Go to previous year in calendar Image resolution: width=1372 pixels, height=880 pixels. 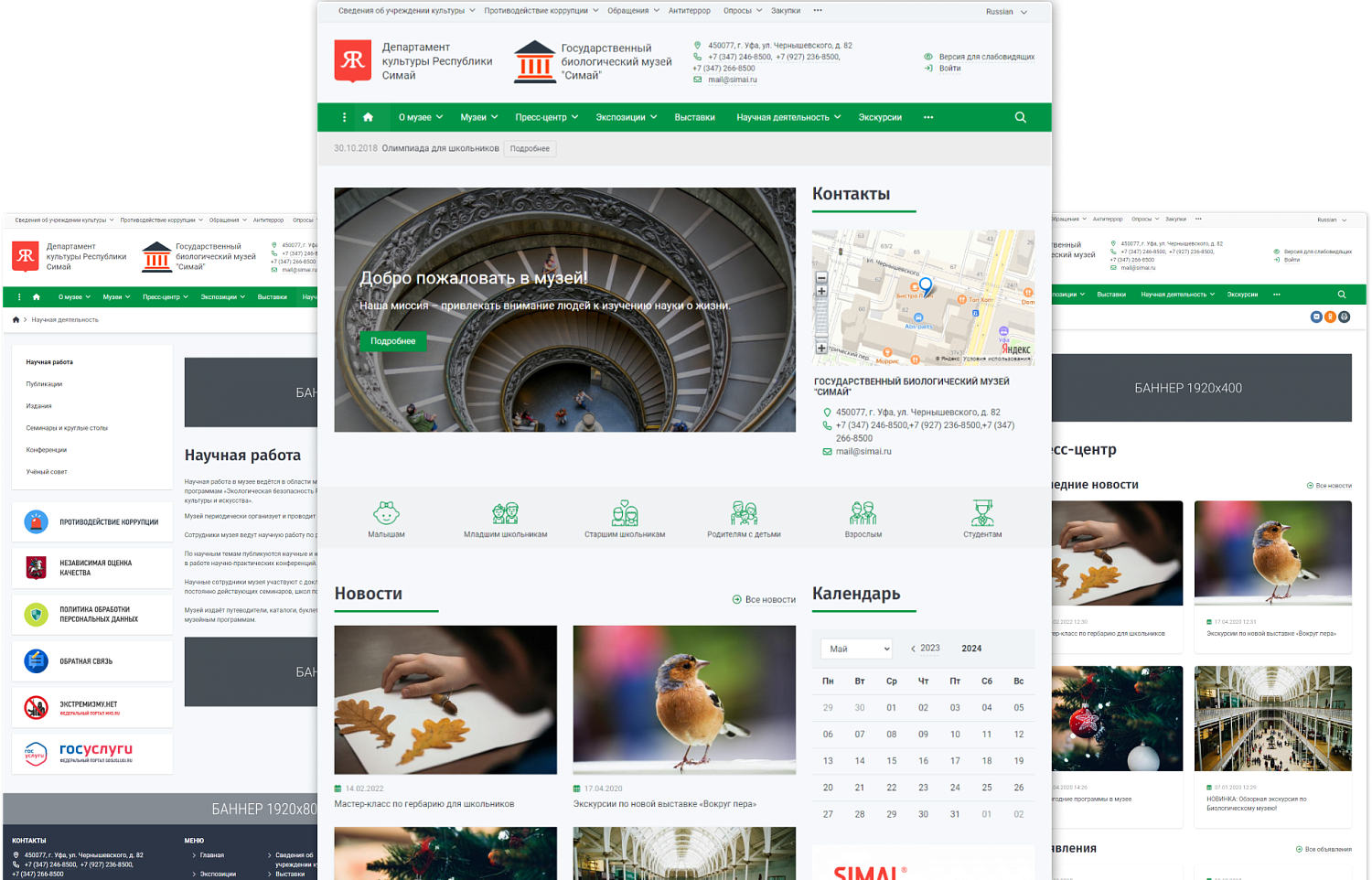tap(913, 649)
